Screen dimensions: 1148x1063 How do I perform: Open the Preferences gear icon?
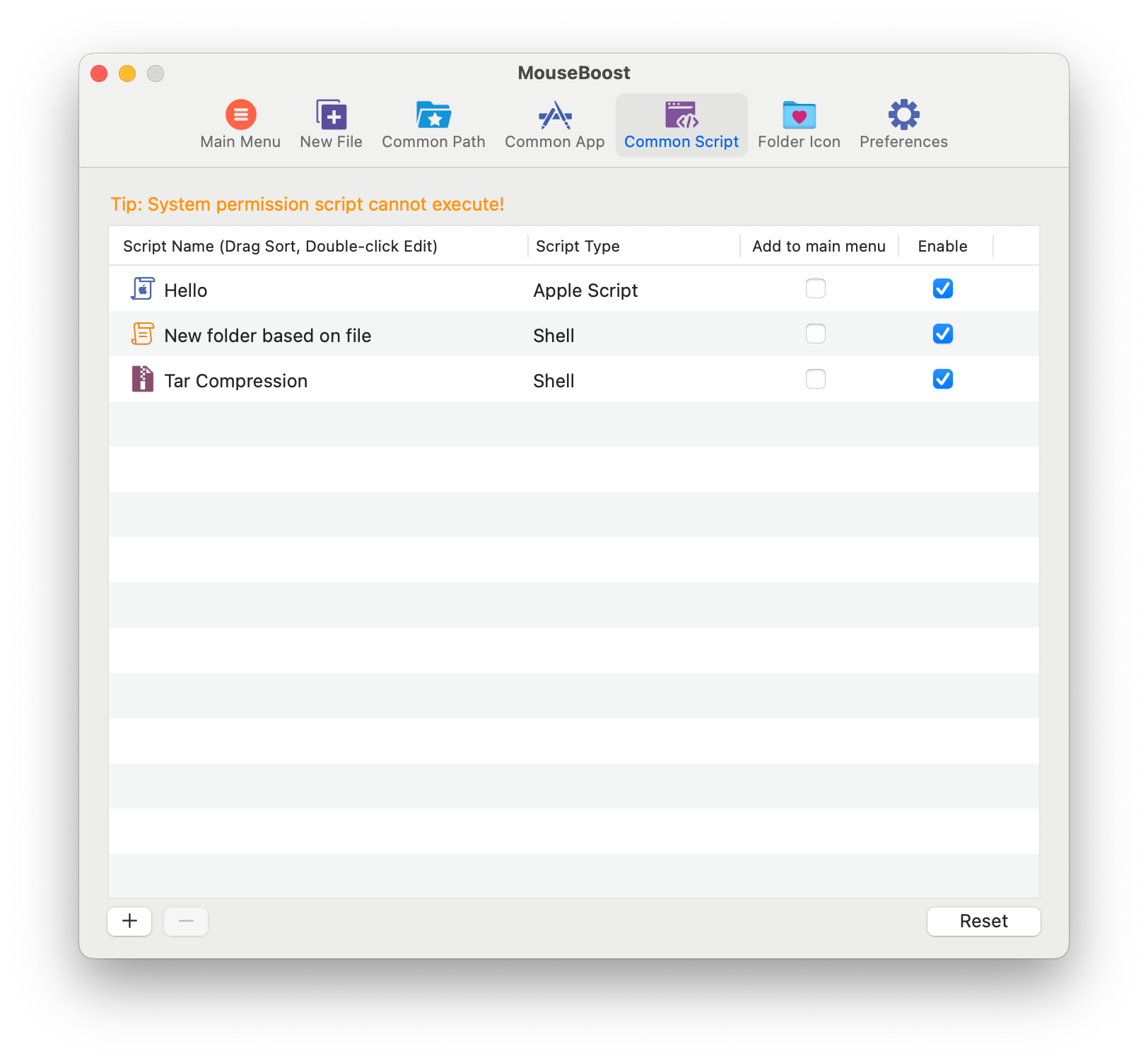pyautogui.click(x=904, y=114)
